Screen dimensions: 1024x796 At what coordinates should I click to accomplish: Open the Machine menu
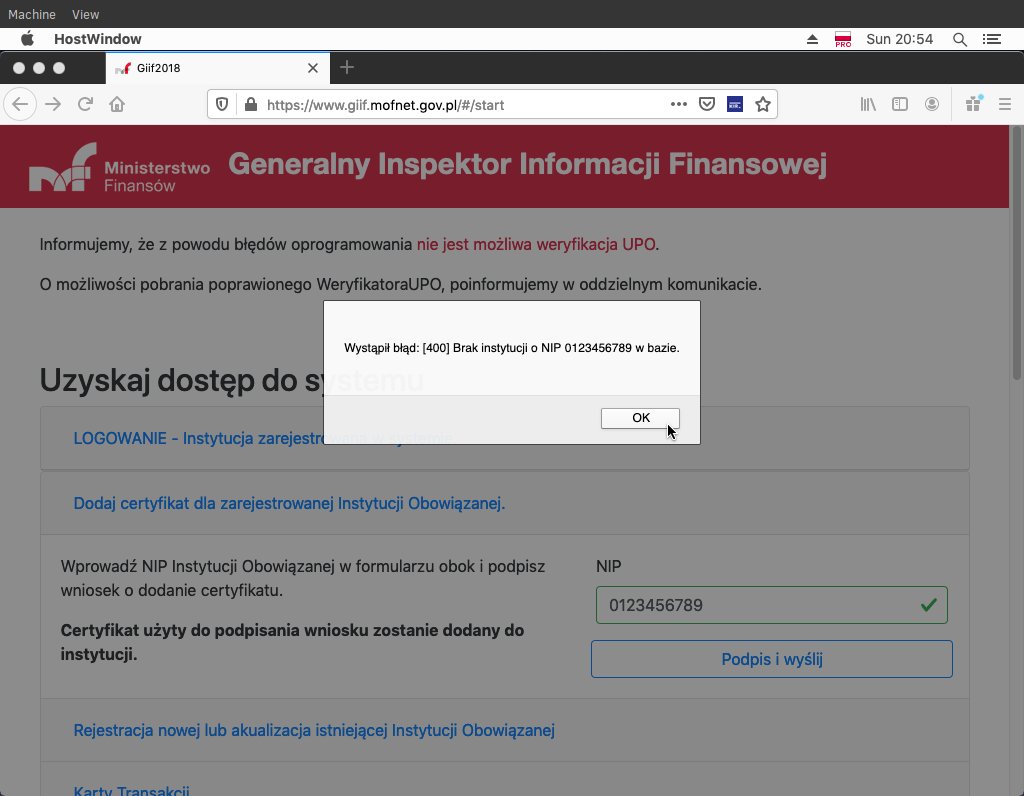[32, 15]
